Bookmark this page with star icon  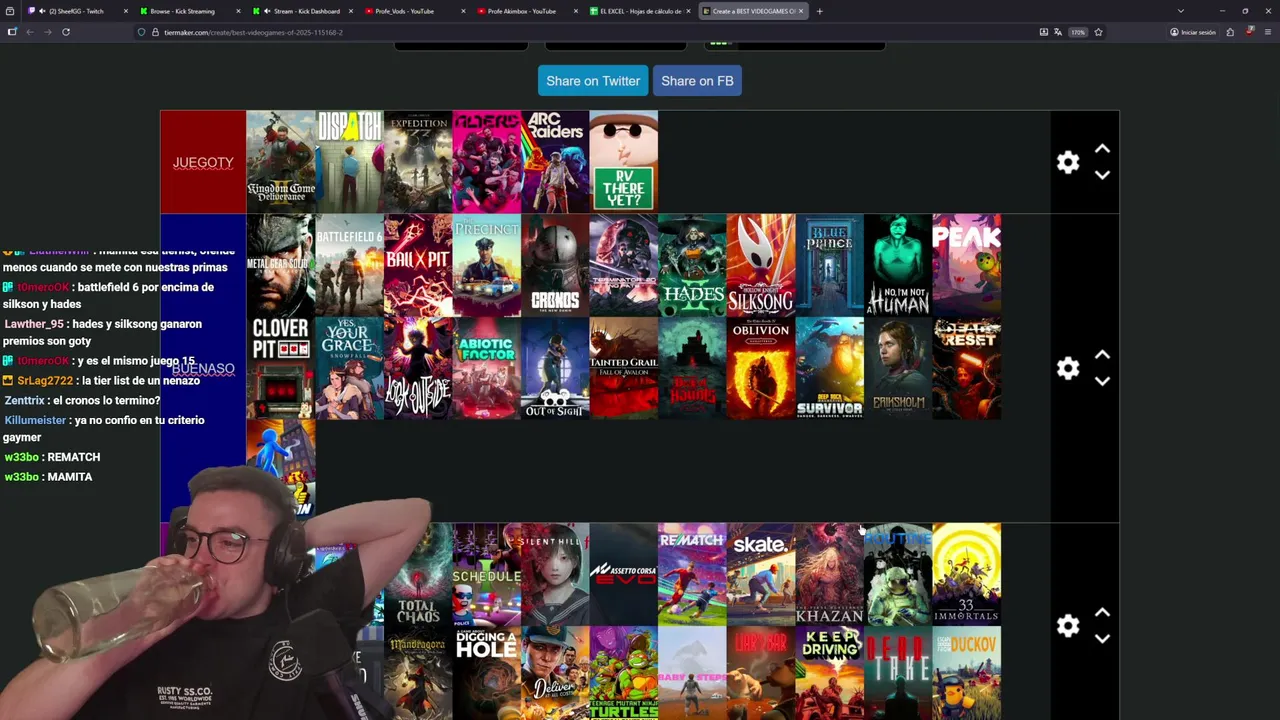(x=1098, y=32)
